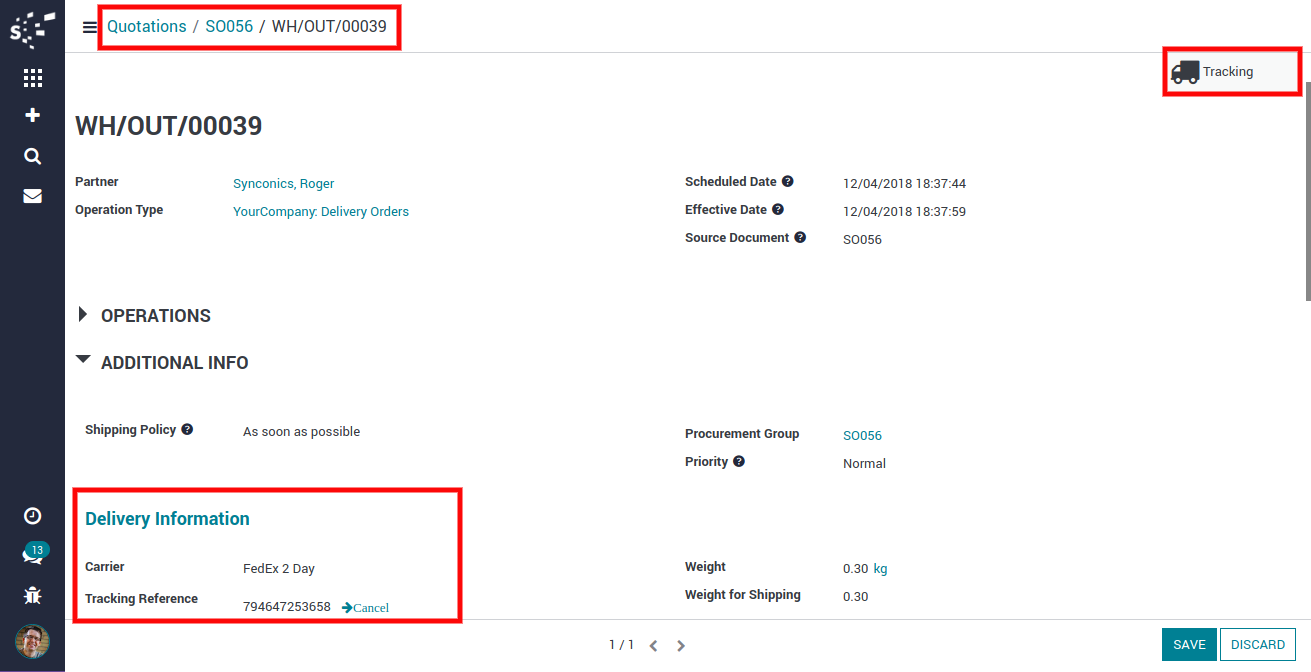This screenshot has width=1311, height=672.
Task: Open the envelope mail icon in sidebar
Action: coord(32,196)
